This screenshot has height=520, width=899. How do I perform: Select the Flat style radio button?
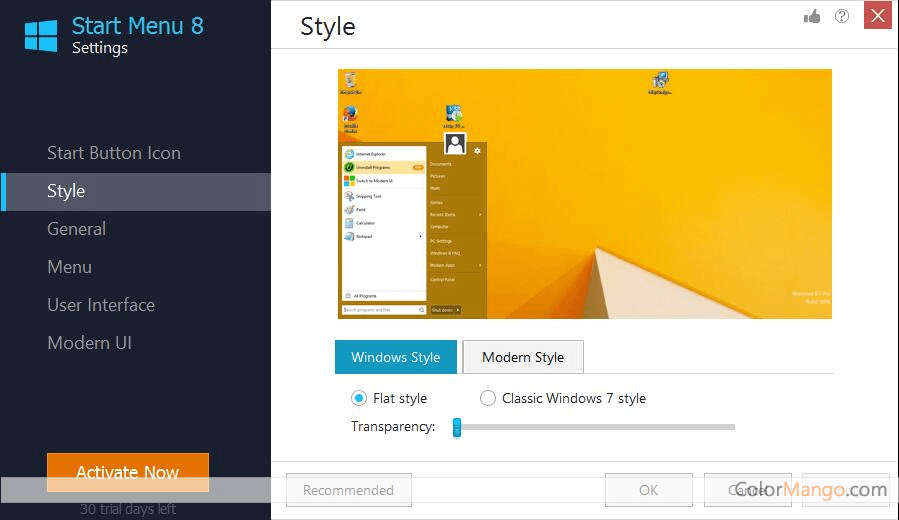pos(359,398)
